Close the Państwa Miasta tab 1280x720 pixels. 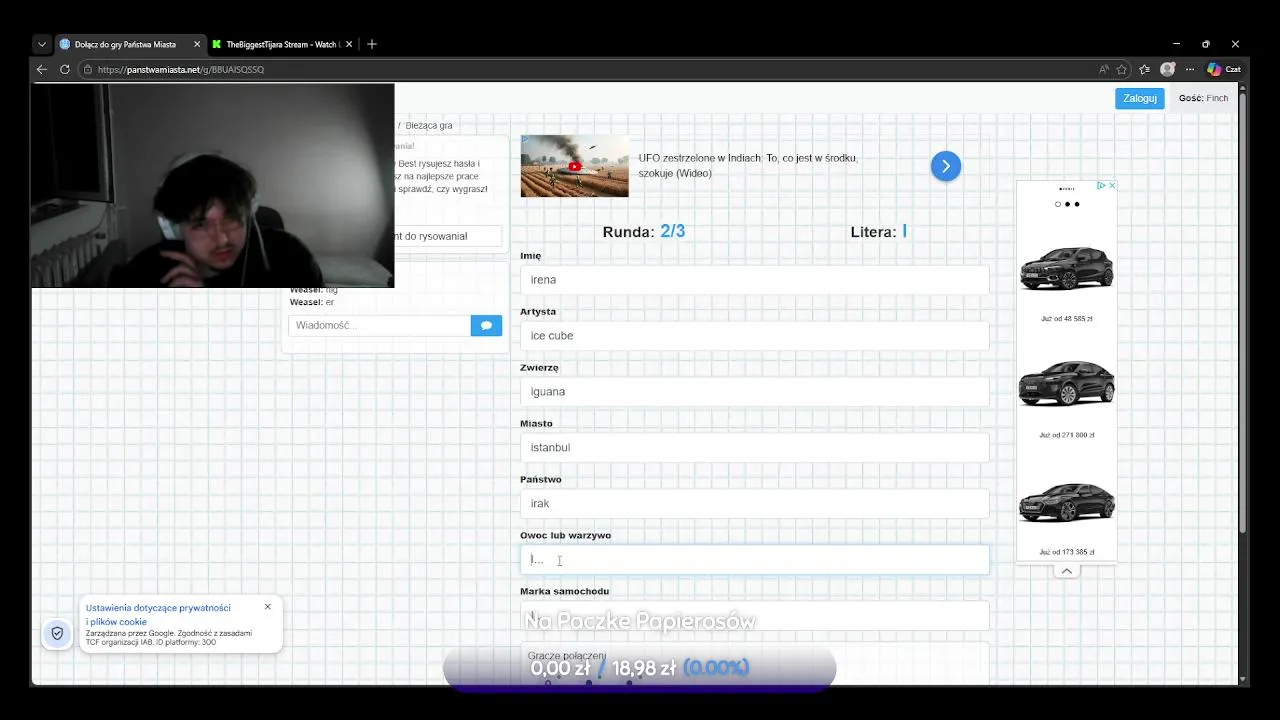196,44
